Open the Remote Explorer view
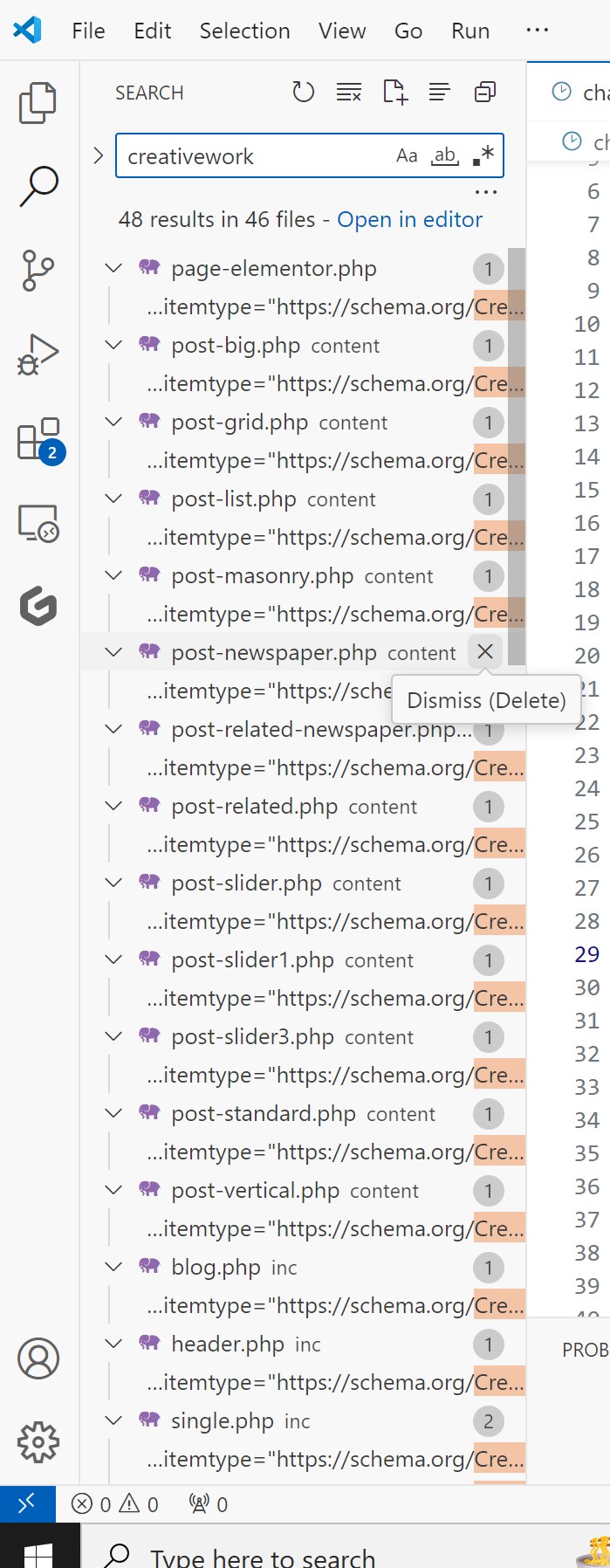 click(38, 523)
